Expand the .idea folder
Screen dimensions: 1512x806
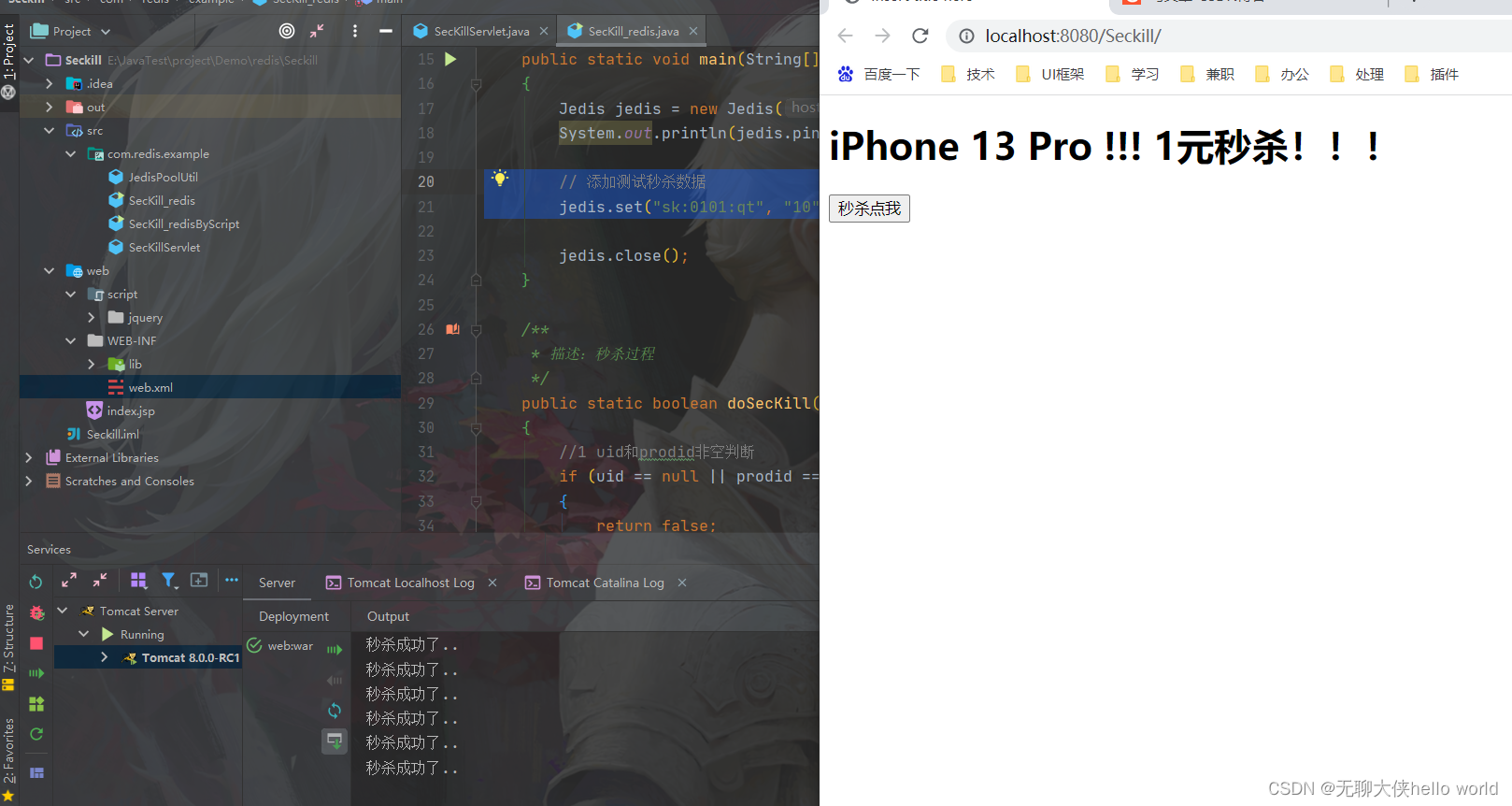(50, 83)
